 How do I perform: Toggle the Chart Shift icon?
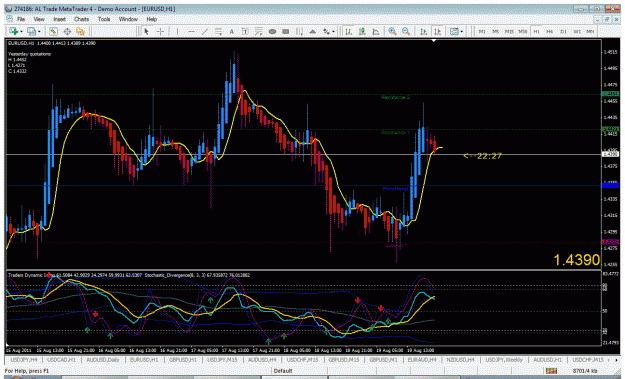coord(437,31)
